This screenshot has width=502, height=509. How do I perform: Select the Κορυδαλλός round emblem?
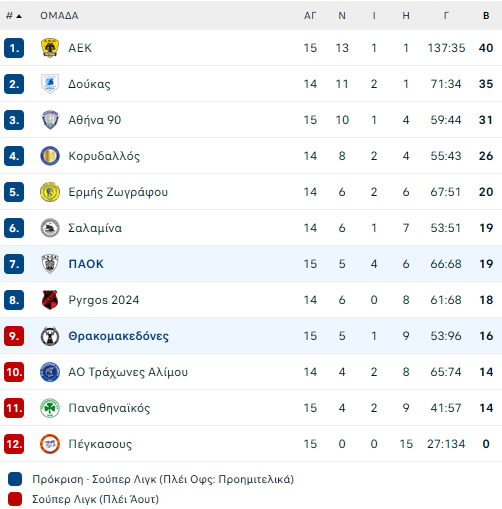[50, 156]
